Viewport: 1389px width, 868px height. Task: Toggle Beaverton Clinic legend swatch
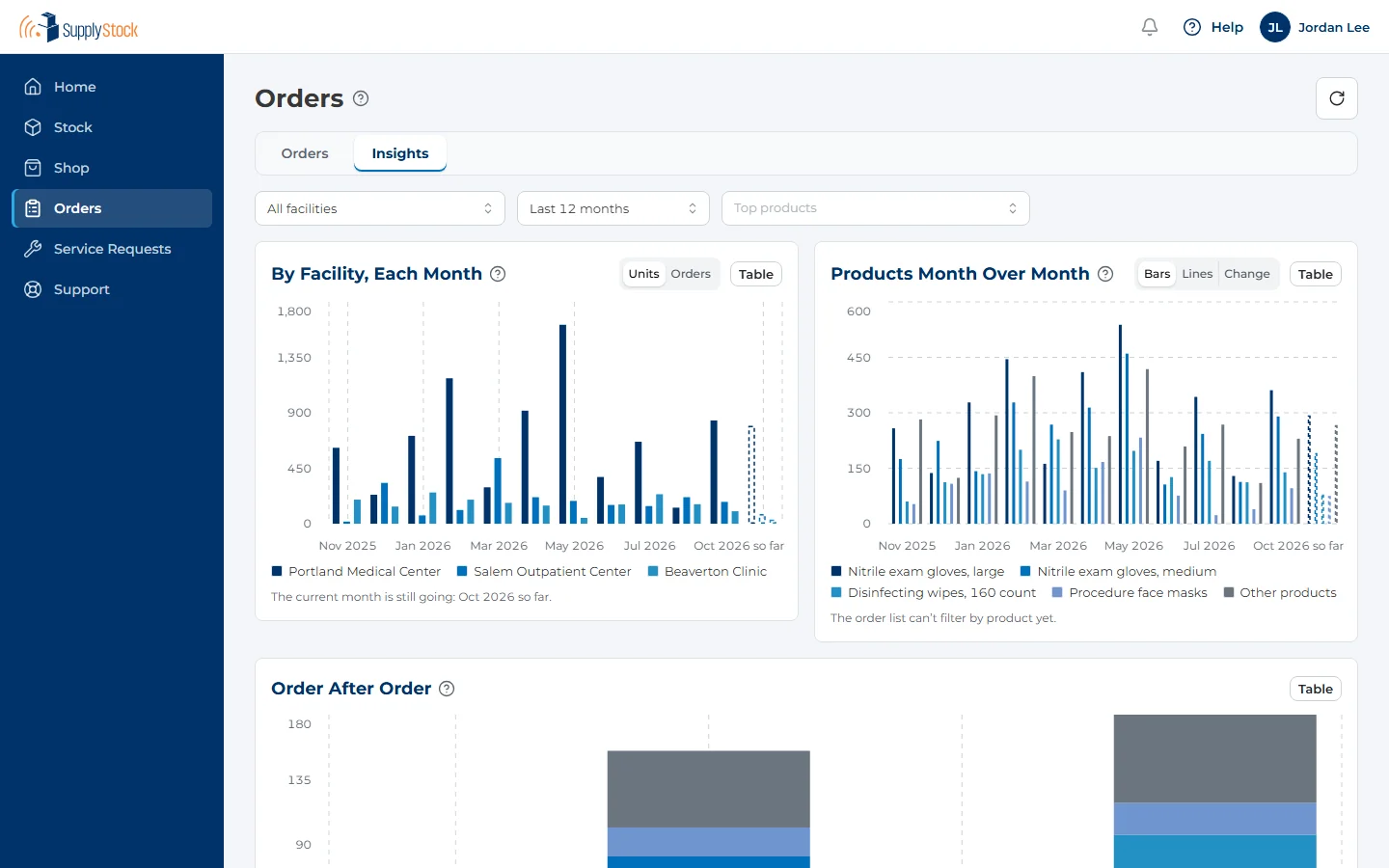click(x=653, y=571)
